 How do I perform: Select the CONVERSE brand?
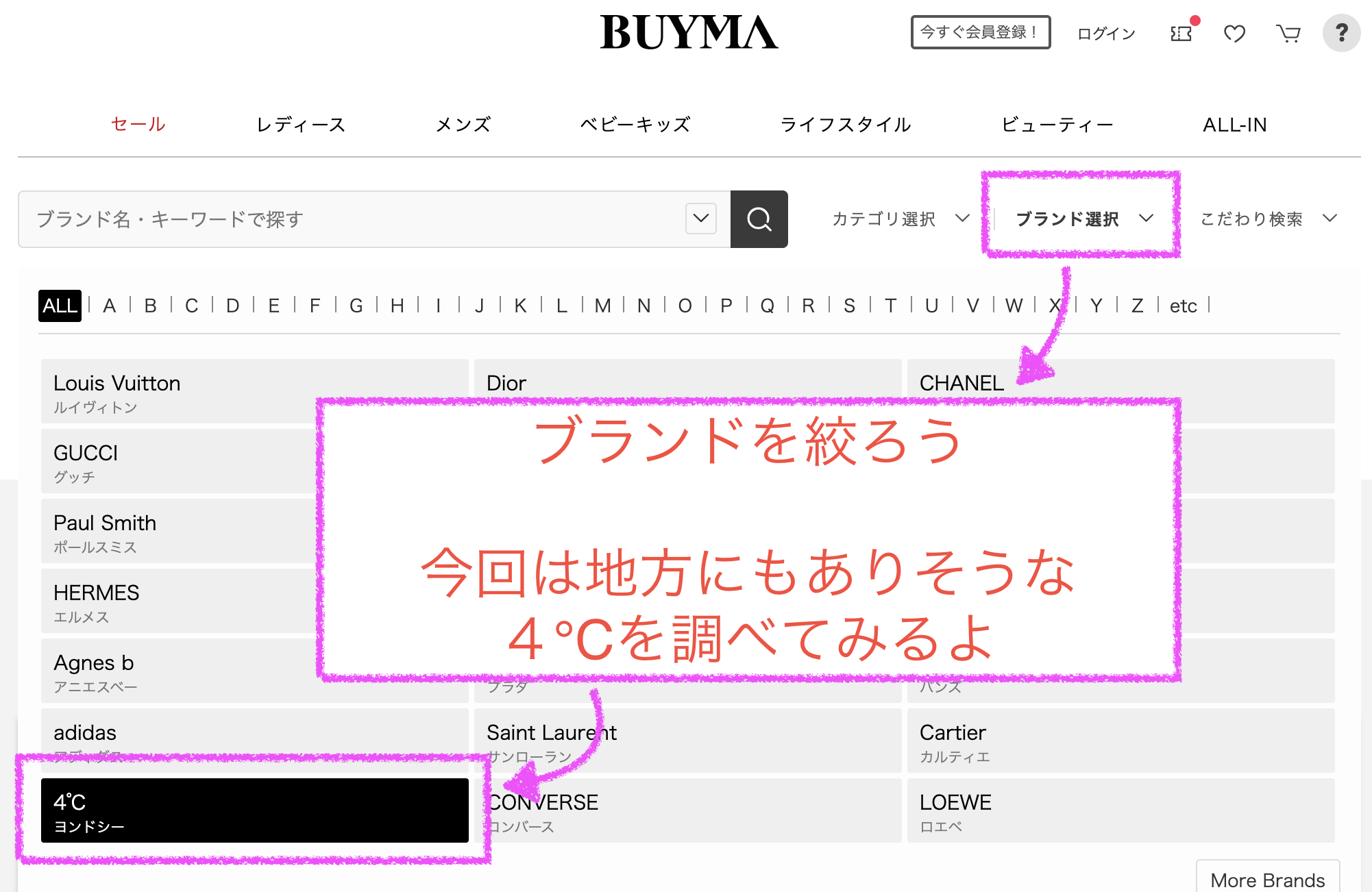click(688, 810)
